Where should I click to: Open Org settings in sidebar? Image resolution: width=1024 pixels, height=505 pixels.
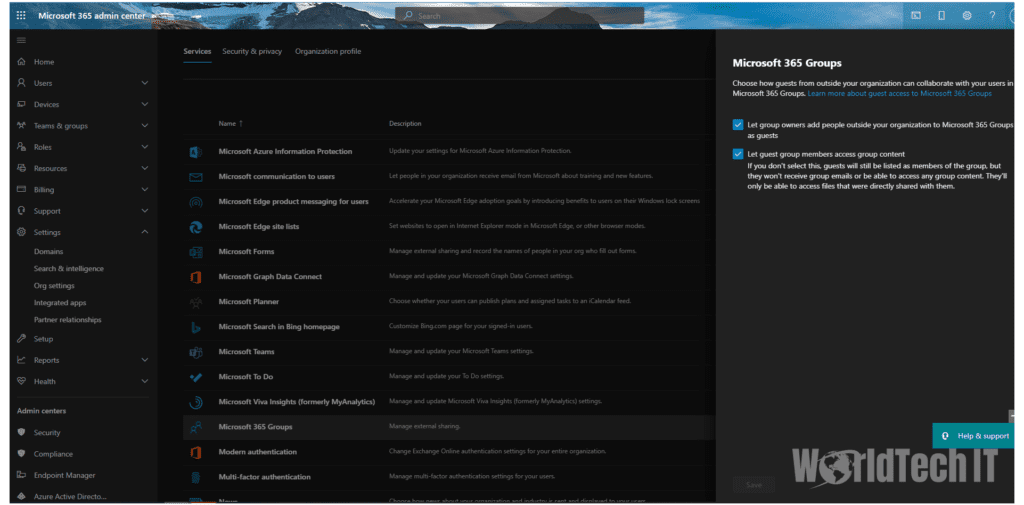[x=54, y=285]
